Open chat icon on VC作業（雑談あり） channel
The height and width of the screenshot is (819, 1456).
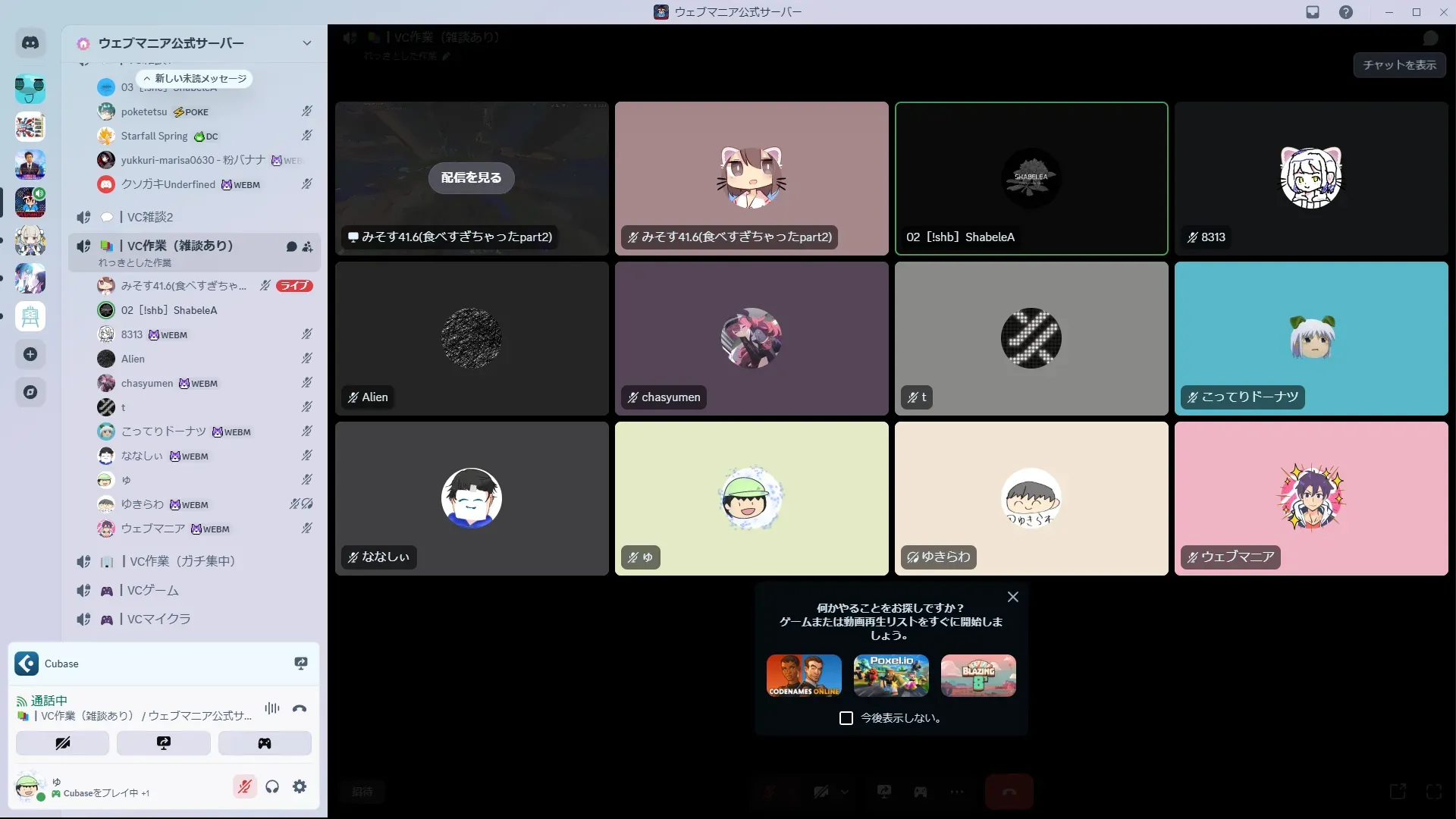[291, 246]
